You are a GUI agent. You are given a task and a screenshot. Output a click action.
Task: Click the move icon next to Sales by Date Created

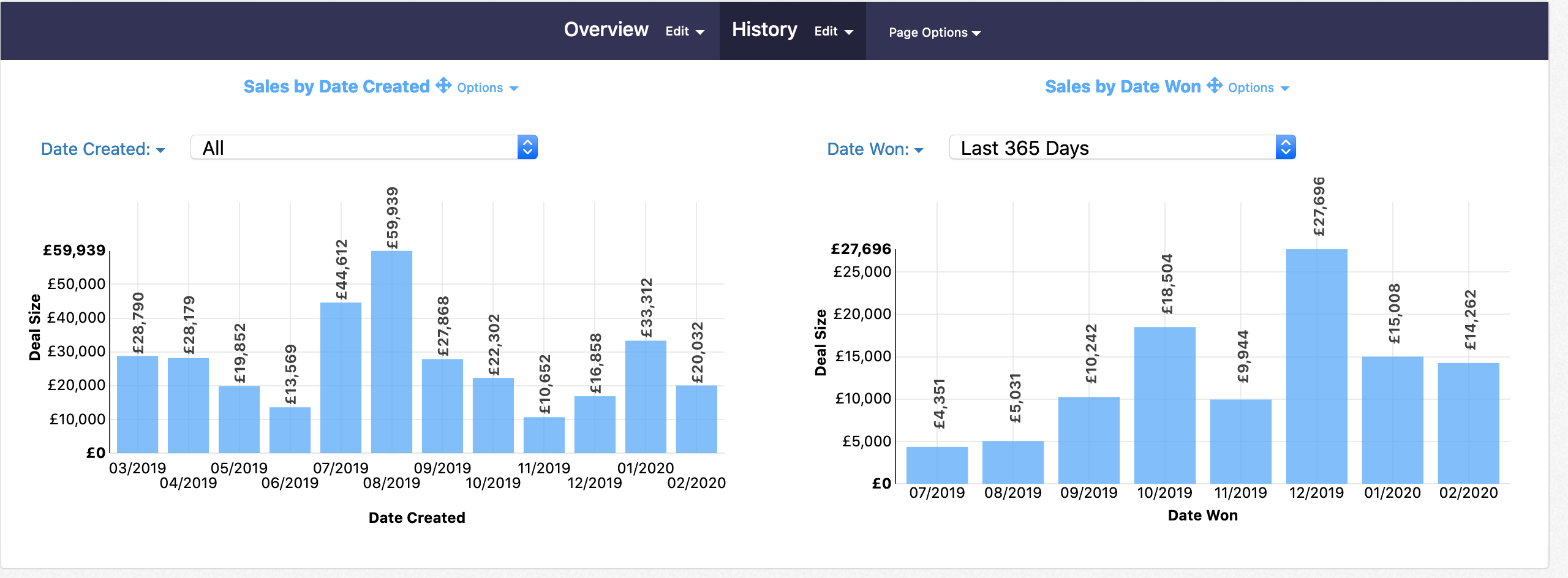click(x=443, y=86)
